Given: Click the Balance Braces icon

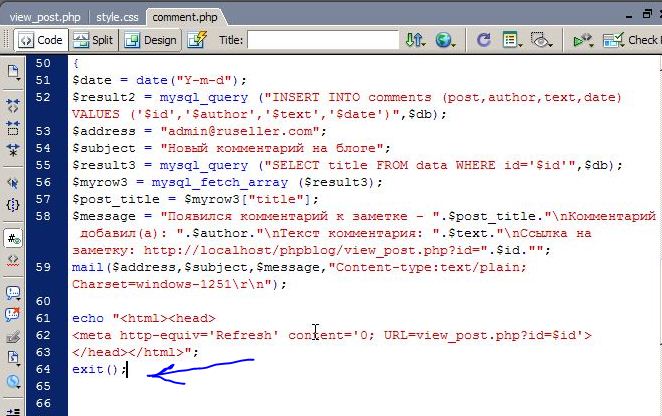Looking at the screenshot, I should click(x=13, y=205).
